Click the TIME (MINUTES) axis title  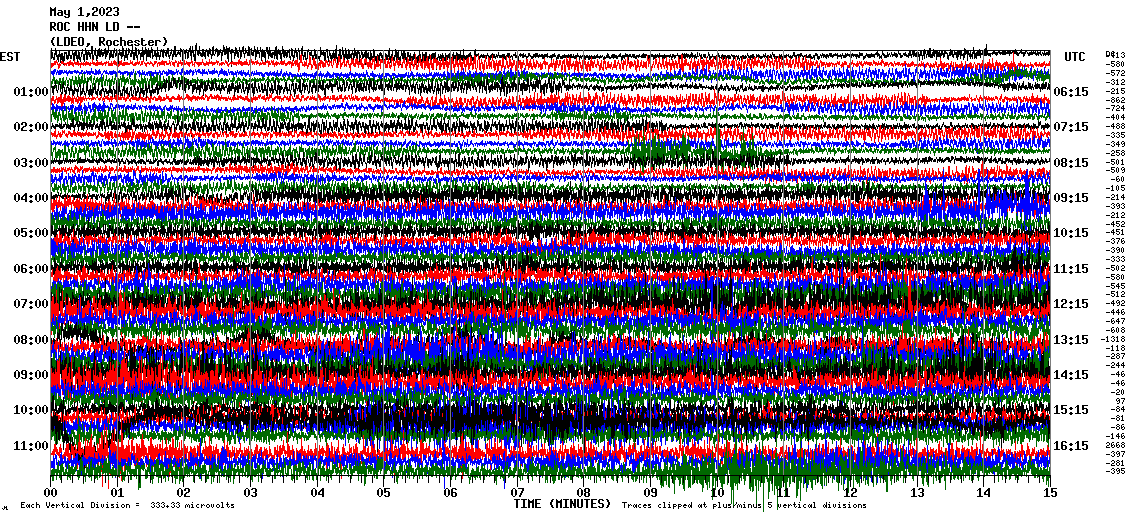click(562, 505)
